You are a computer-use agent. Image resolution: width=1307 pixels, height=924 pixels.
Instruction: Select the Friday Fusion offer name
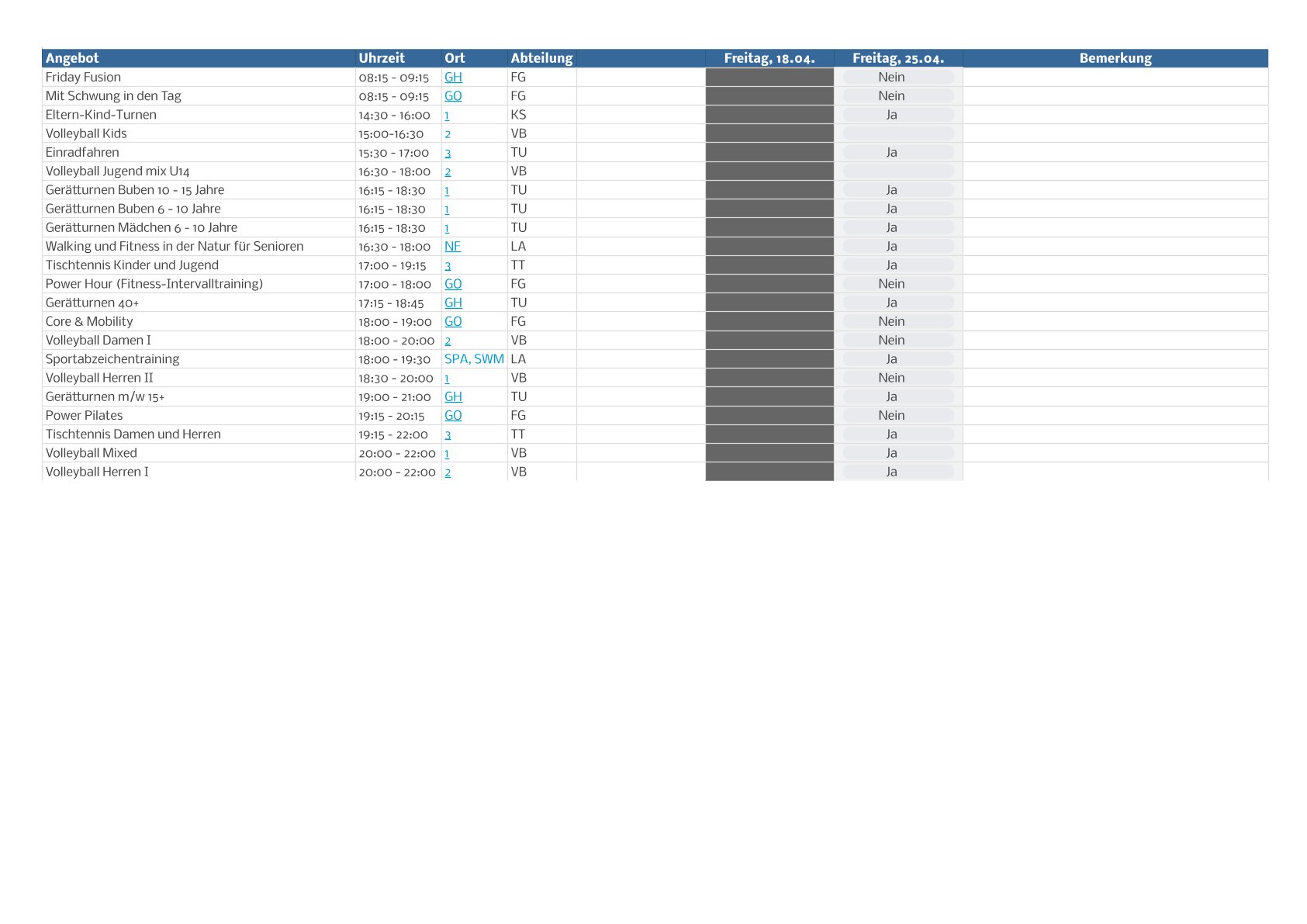pyautogui.click(x=83, y=78)
